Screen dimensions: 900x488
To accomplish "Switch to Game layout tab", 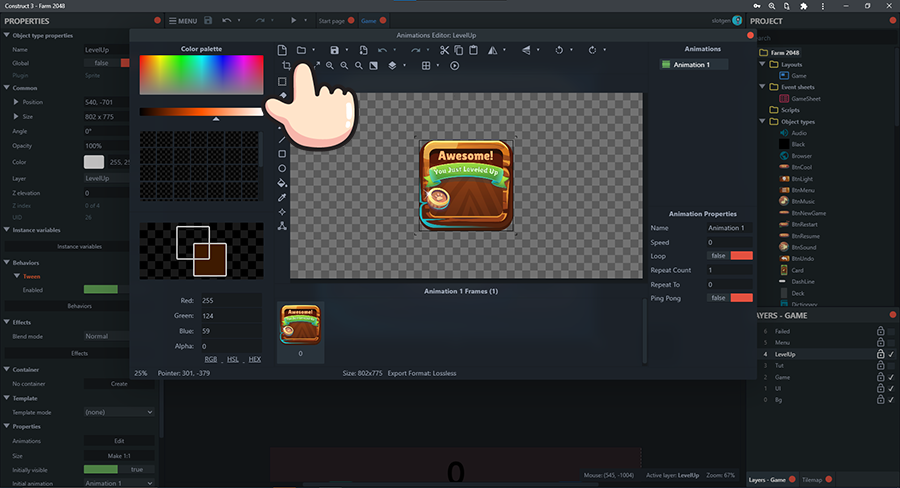I will (x=368, y=21).
